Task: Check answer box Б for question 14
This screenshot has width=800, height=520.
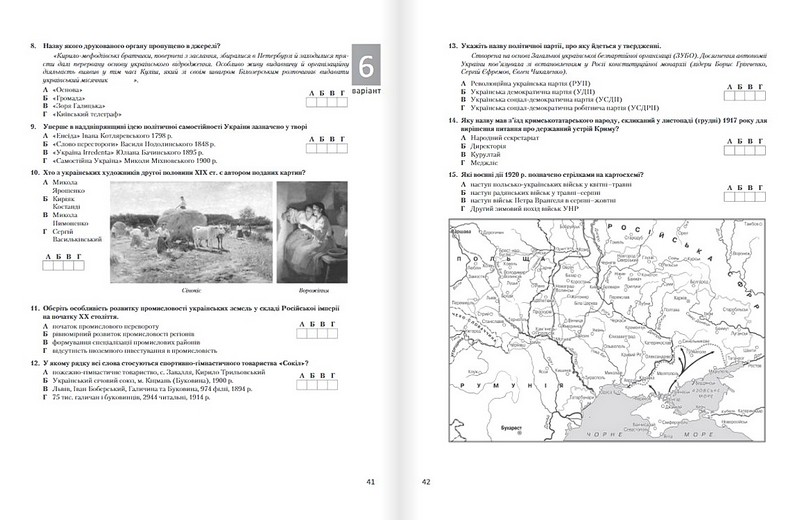Action: [x=735, y=152]
